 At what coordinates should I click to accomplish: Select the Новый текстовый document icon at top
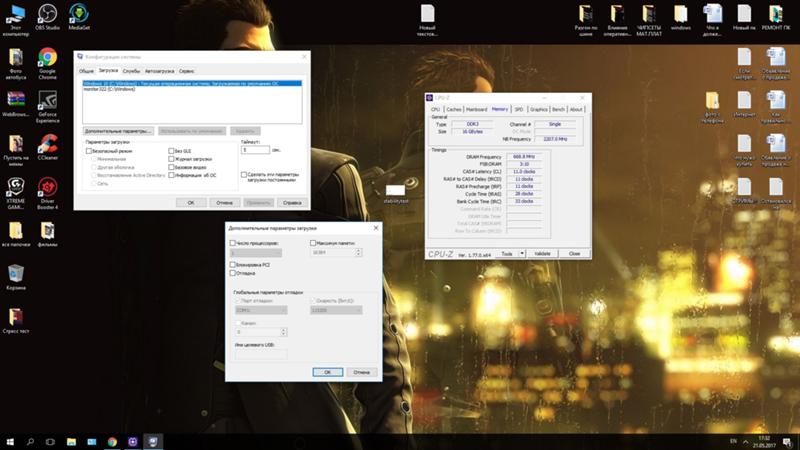tap(428, 20)
